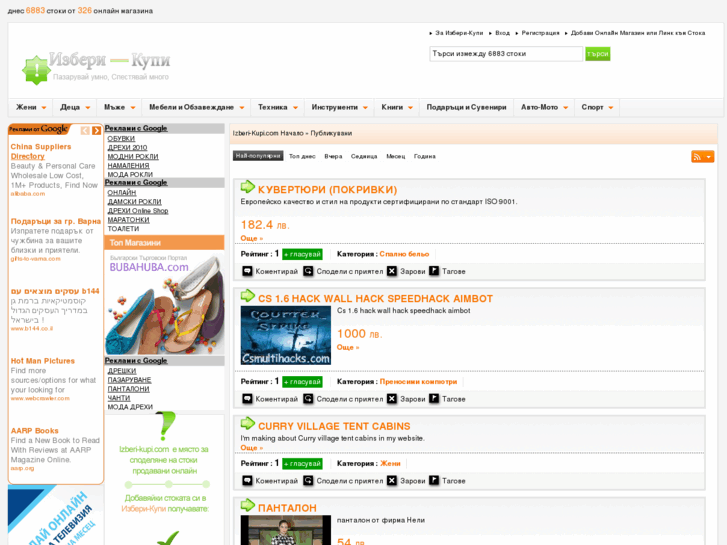
Task: Click comment icon in CURRY VILLAGE listing
Action: [248, 481]
